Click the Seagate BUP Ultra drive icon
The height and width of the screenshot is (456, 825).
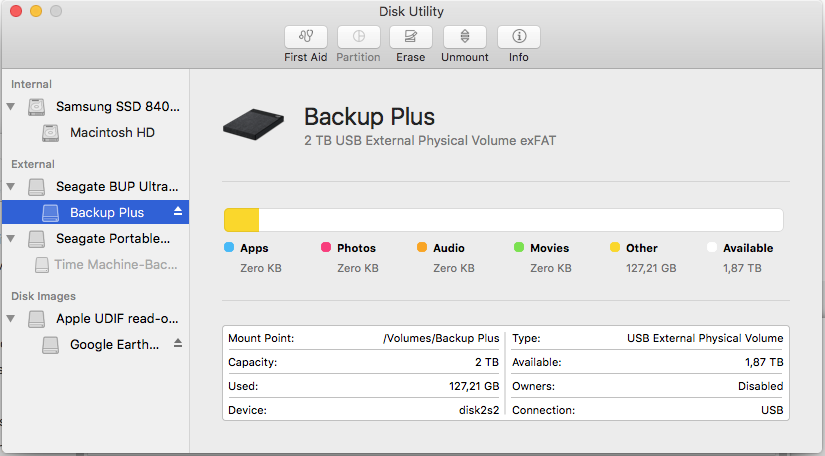[36, 187]
